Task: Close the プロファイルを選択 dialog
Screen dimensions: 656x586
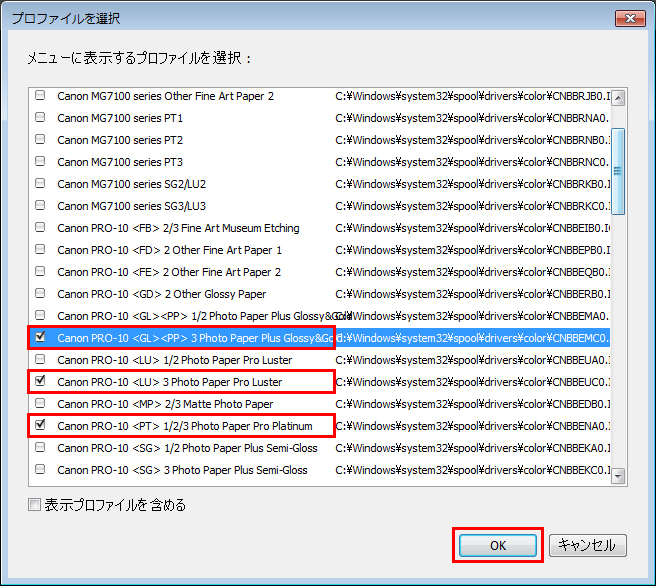Action: tap(630, 18)
